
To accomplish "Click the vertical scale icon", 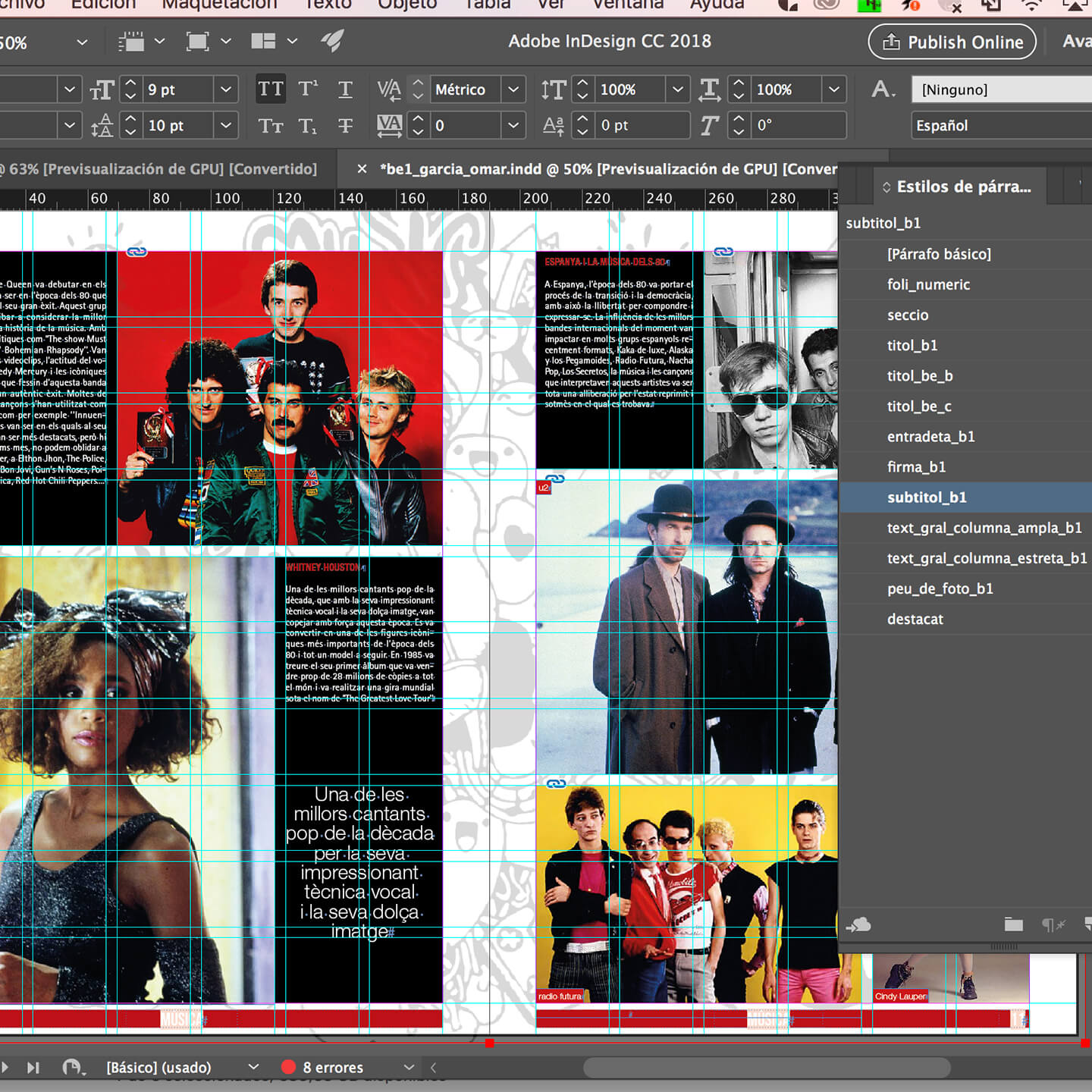I will [554, 89].
